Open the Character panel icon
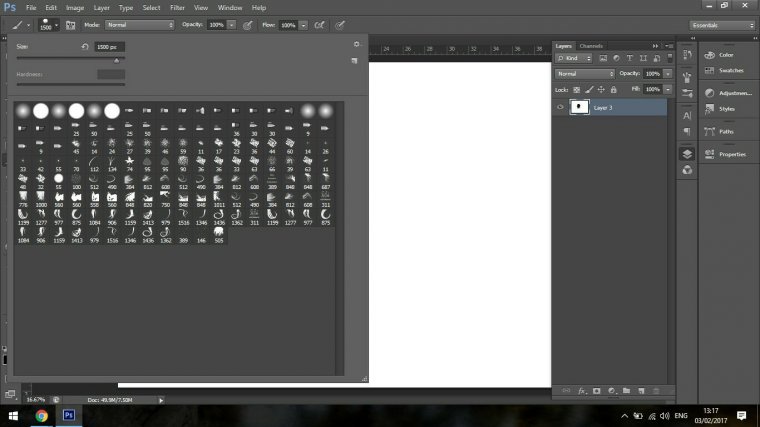This screenshot has height=427, width=760. click(x=687, y=115)
